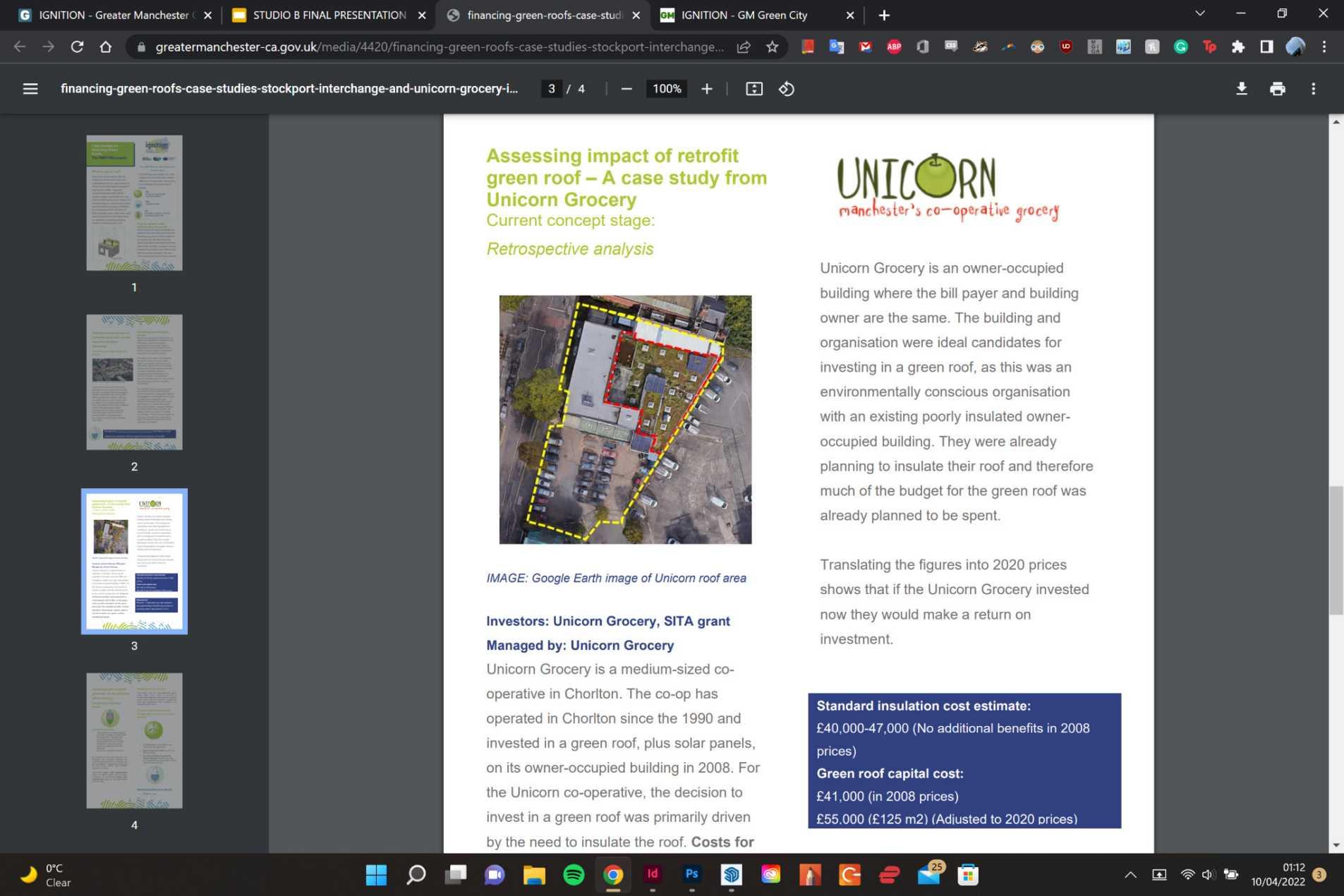Viewport: 1344px width, 896px height.
Task: Open the Chrome profile avatar
Action: tap(1295, 47)
